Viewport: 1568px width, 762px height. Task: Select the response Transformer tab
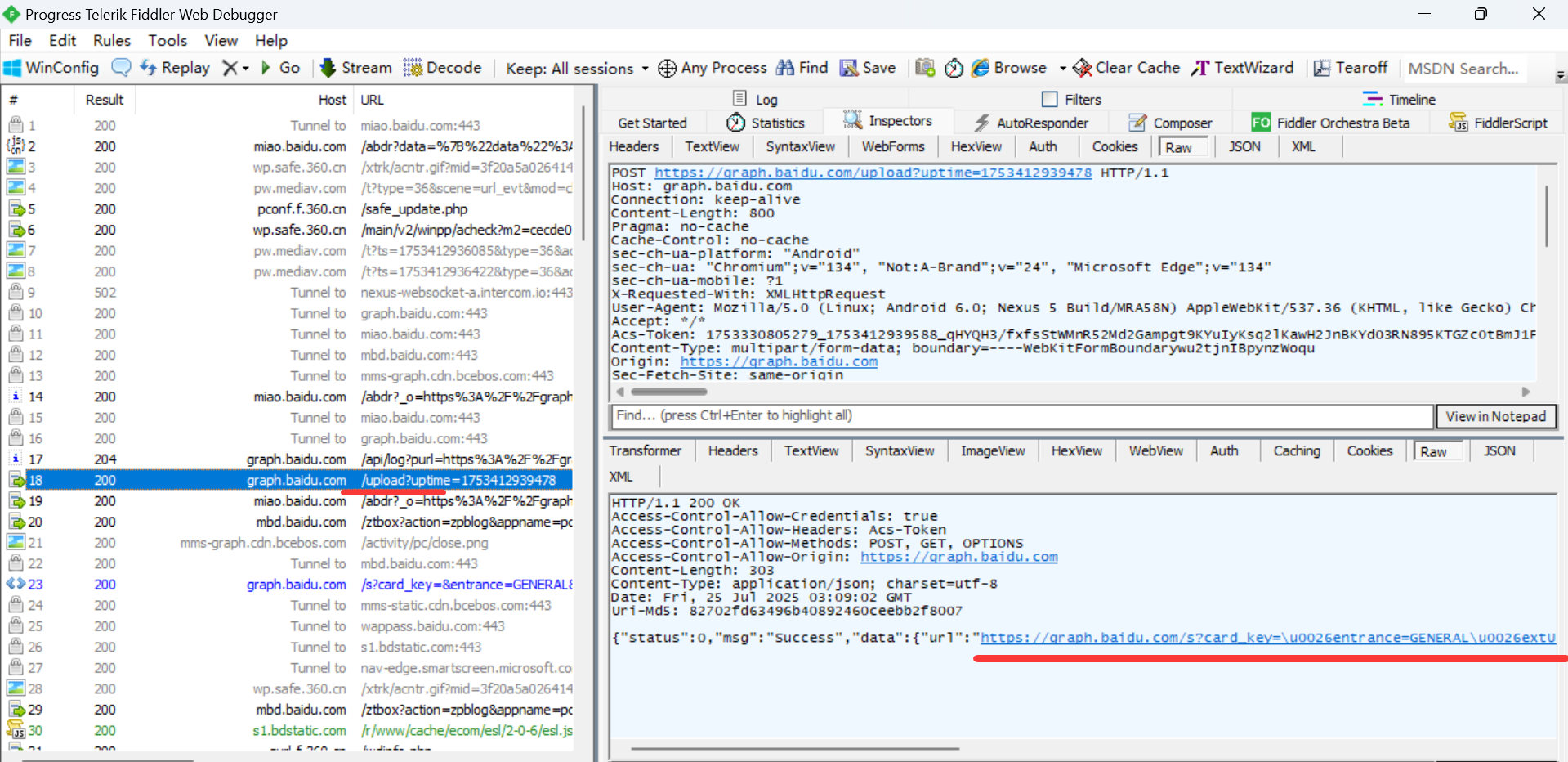pos(646,450)
